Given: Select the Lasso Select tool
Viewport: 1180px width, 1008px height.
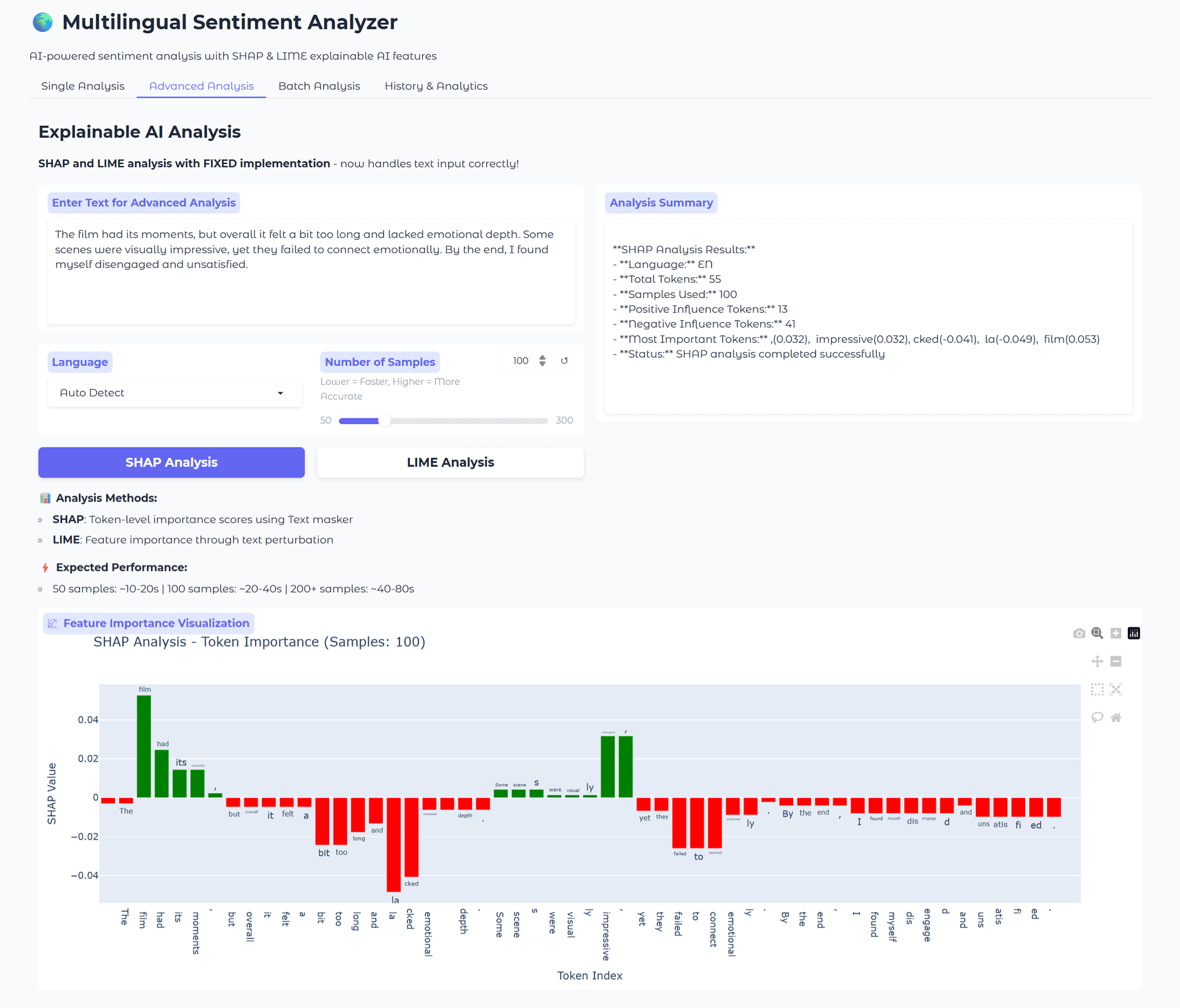Looking at the screenshot, I should pyautogui.click(x=1097, y=717).
